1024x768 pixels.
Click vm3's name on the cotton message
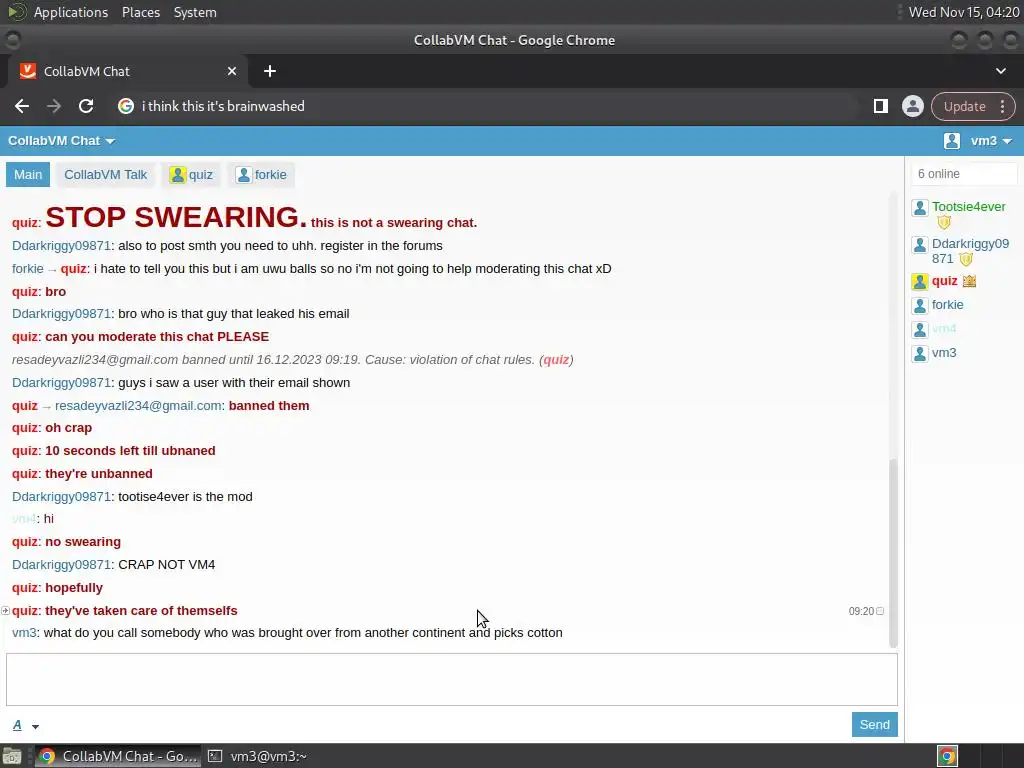[x=24, y=633]
